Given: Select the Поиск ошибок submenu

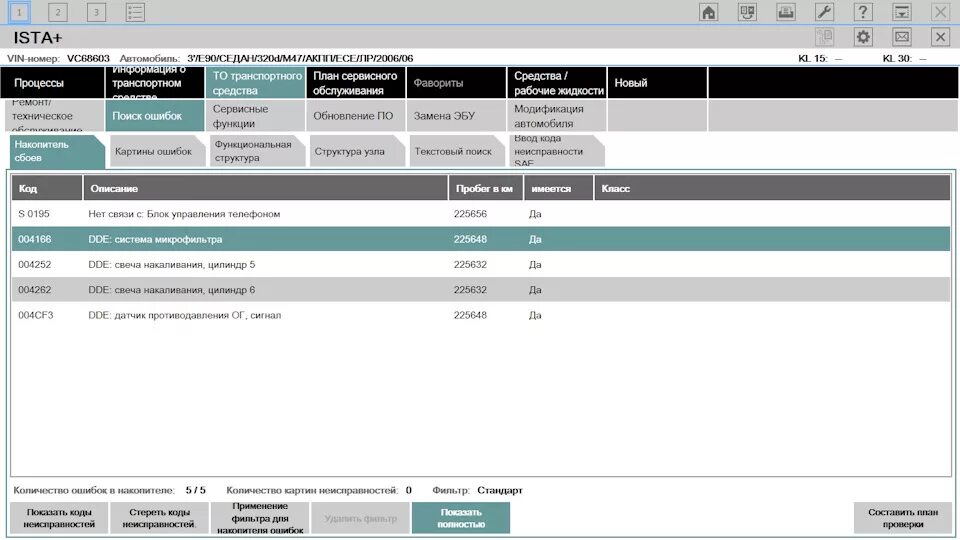Looking at the screenshot, I should click(x=154, y=116).
